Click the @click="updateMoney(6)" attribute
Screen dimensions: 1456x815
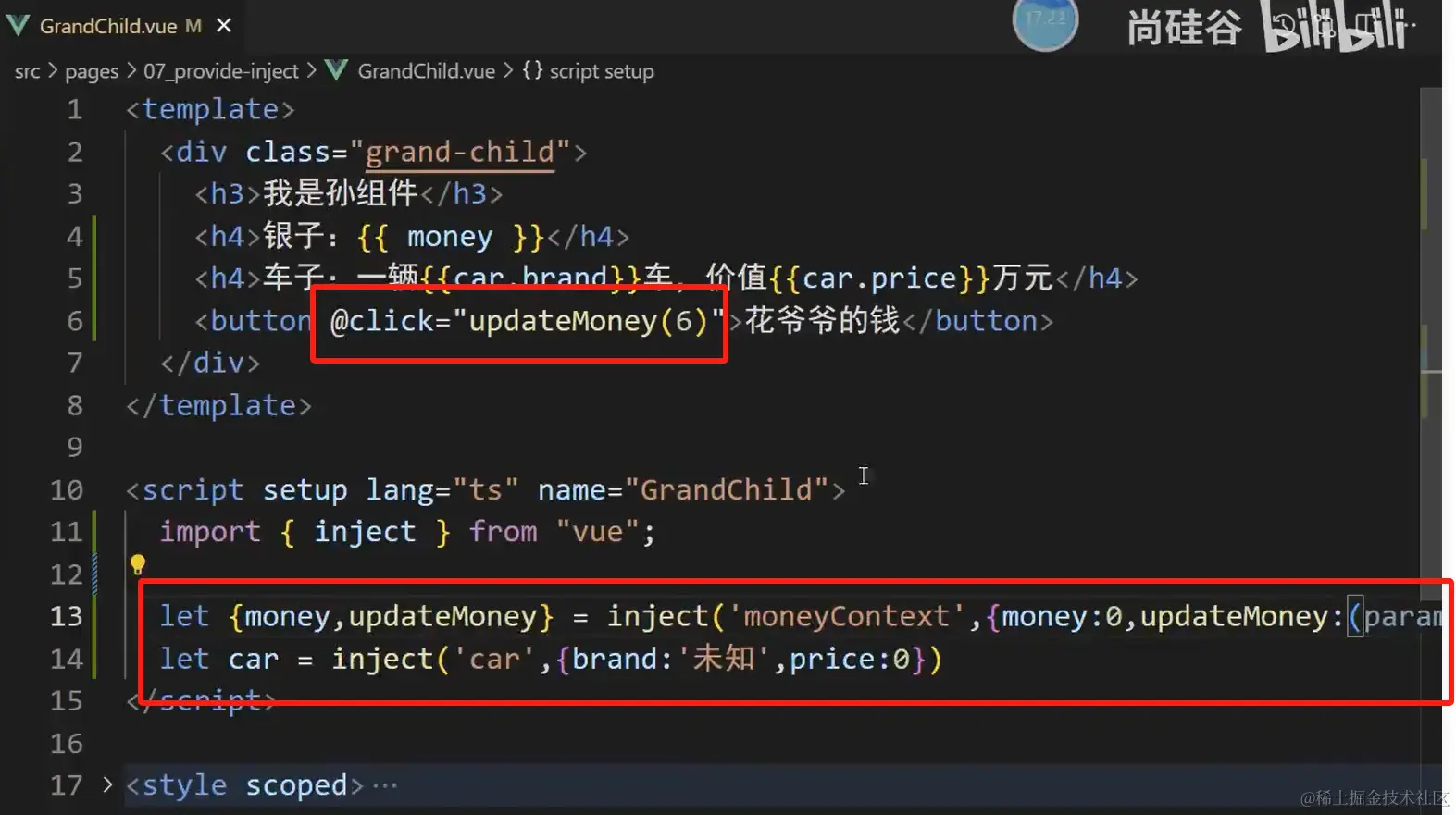click(x=528, y=321)
